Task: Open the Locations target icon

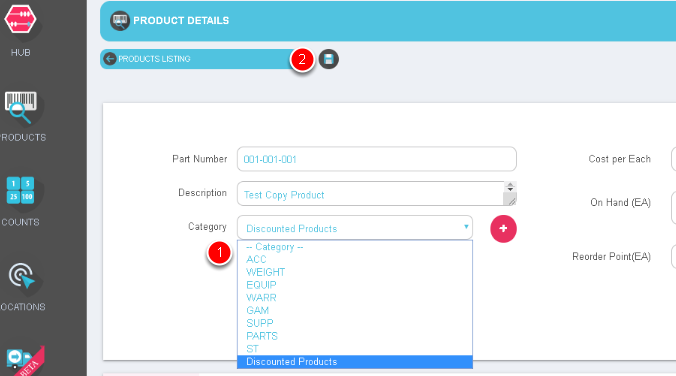Action: [22, 276]
